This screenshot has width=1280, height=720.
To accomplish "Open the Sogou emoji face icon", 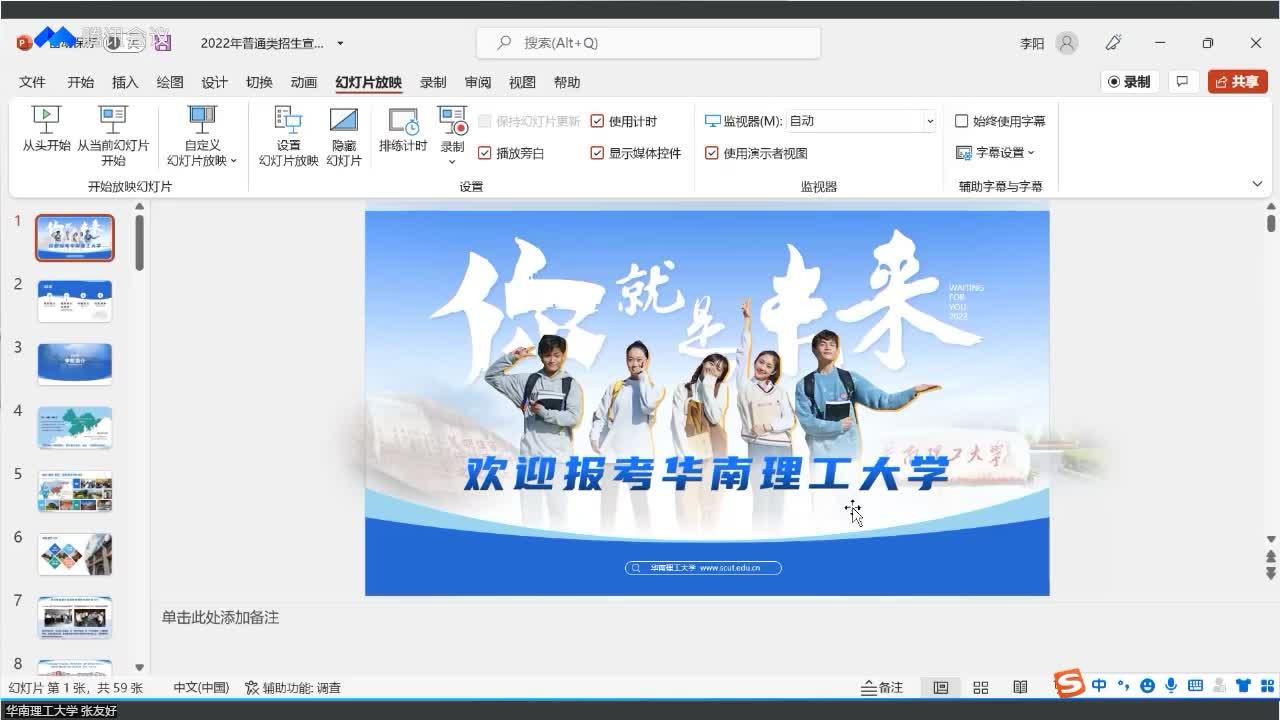I will click(1147, 685).
